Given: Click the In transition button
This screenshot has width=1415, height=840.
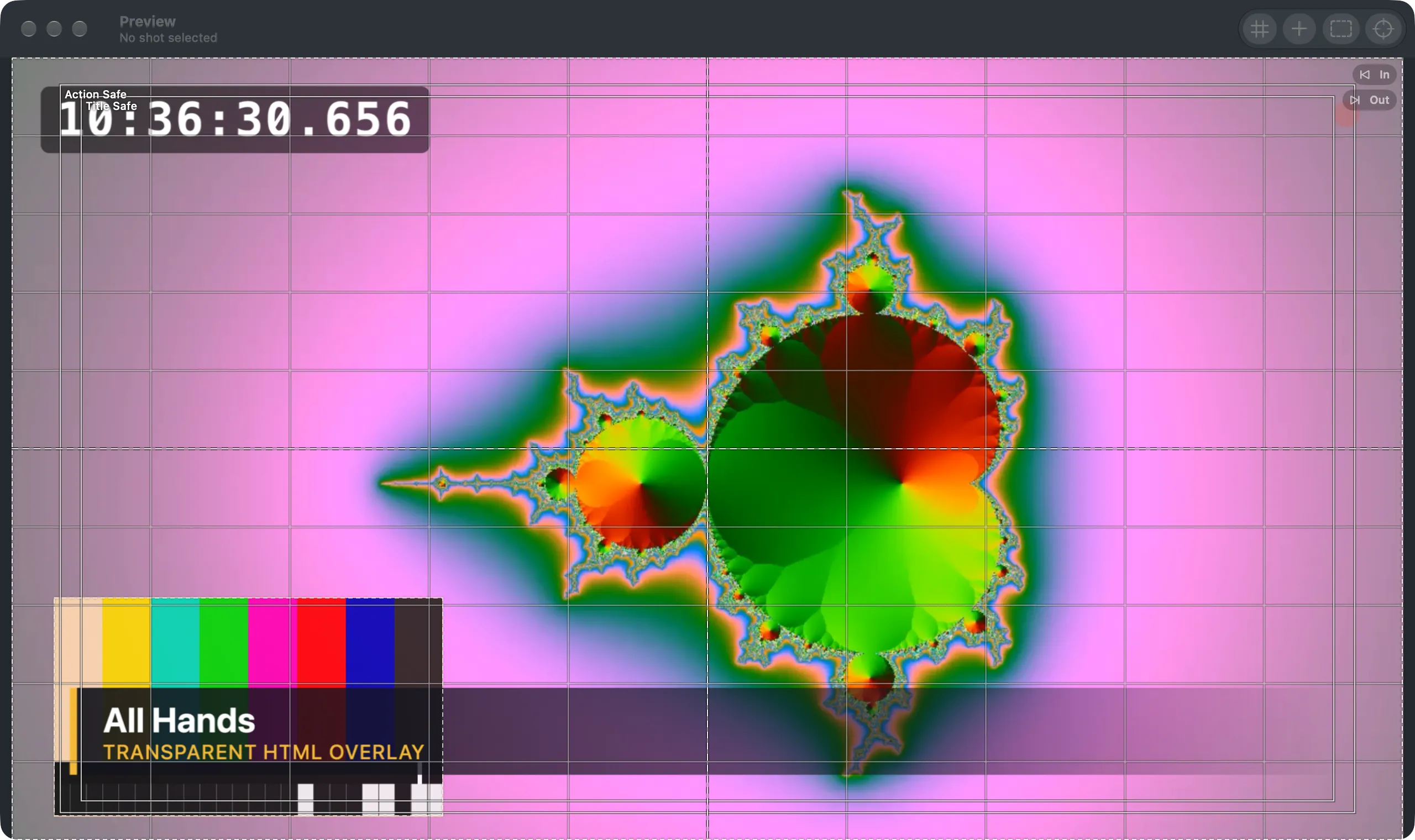Looking at the screenshot, I should 1374,75.
